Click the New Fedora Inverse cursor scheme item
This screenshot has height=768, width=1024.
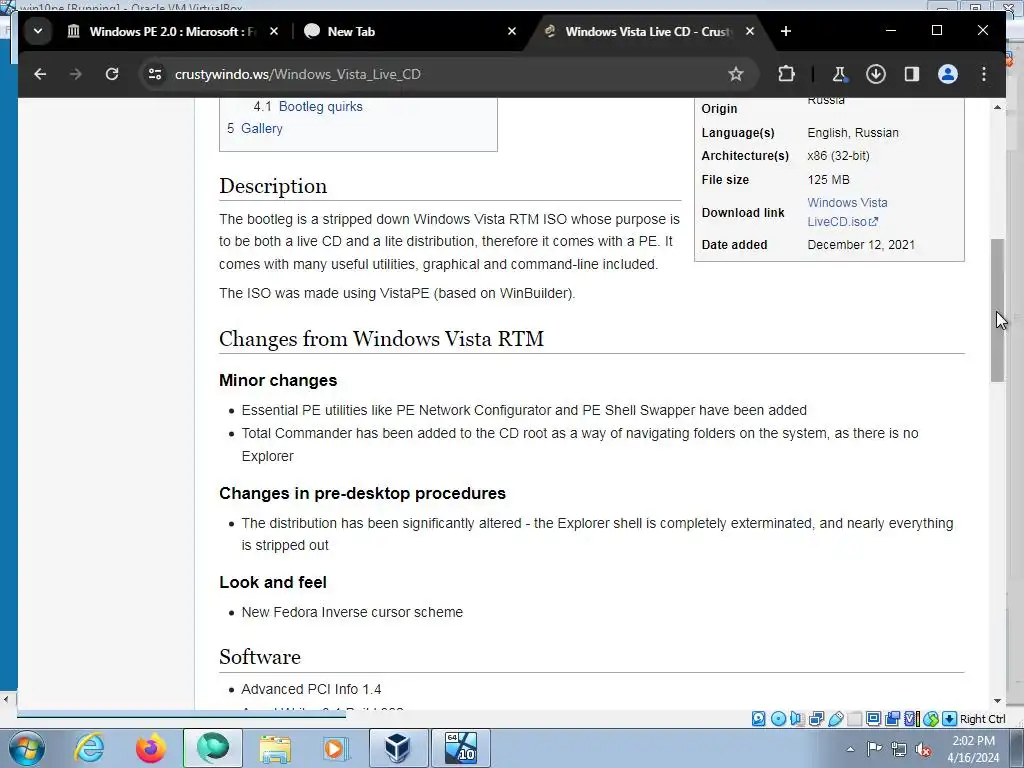tap(352, 613)
